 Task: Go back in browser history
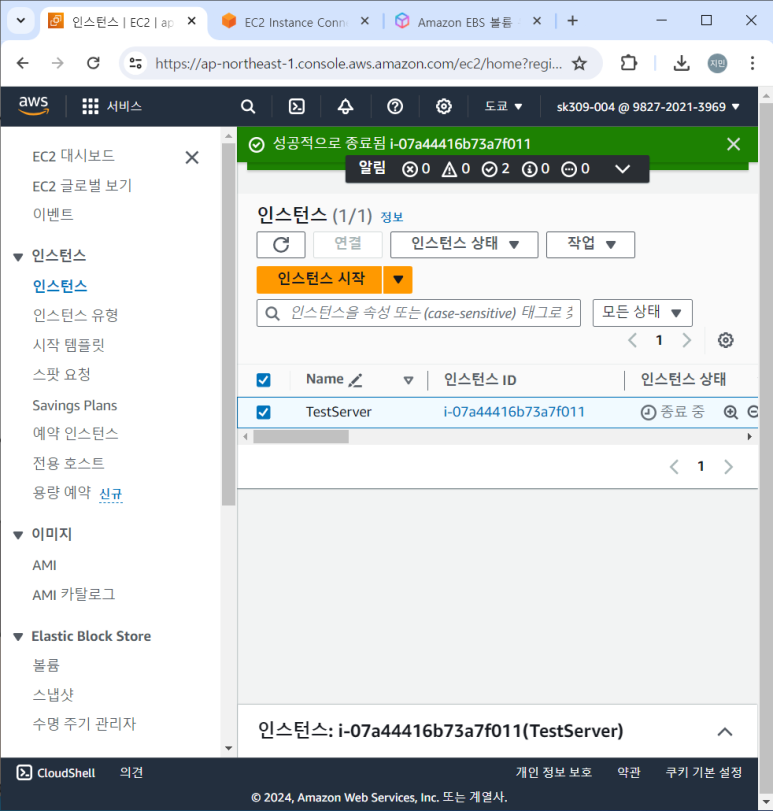click(23, 64)
